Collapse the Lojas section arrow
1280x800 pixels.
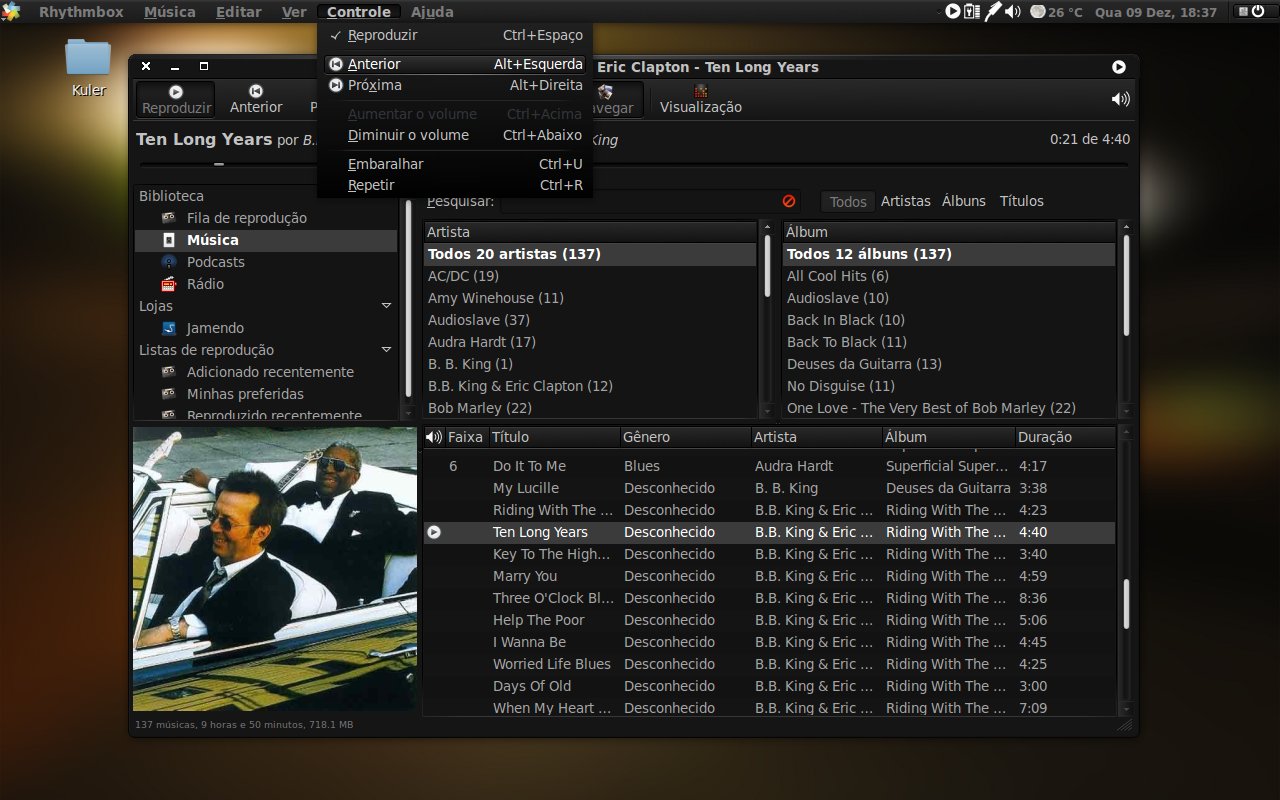click(386, 306)
